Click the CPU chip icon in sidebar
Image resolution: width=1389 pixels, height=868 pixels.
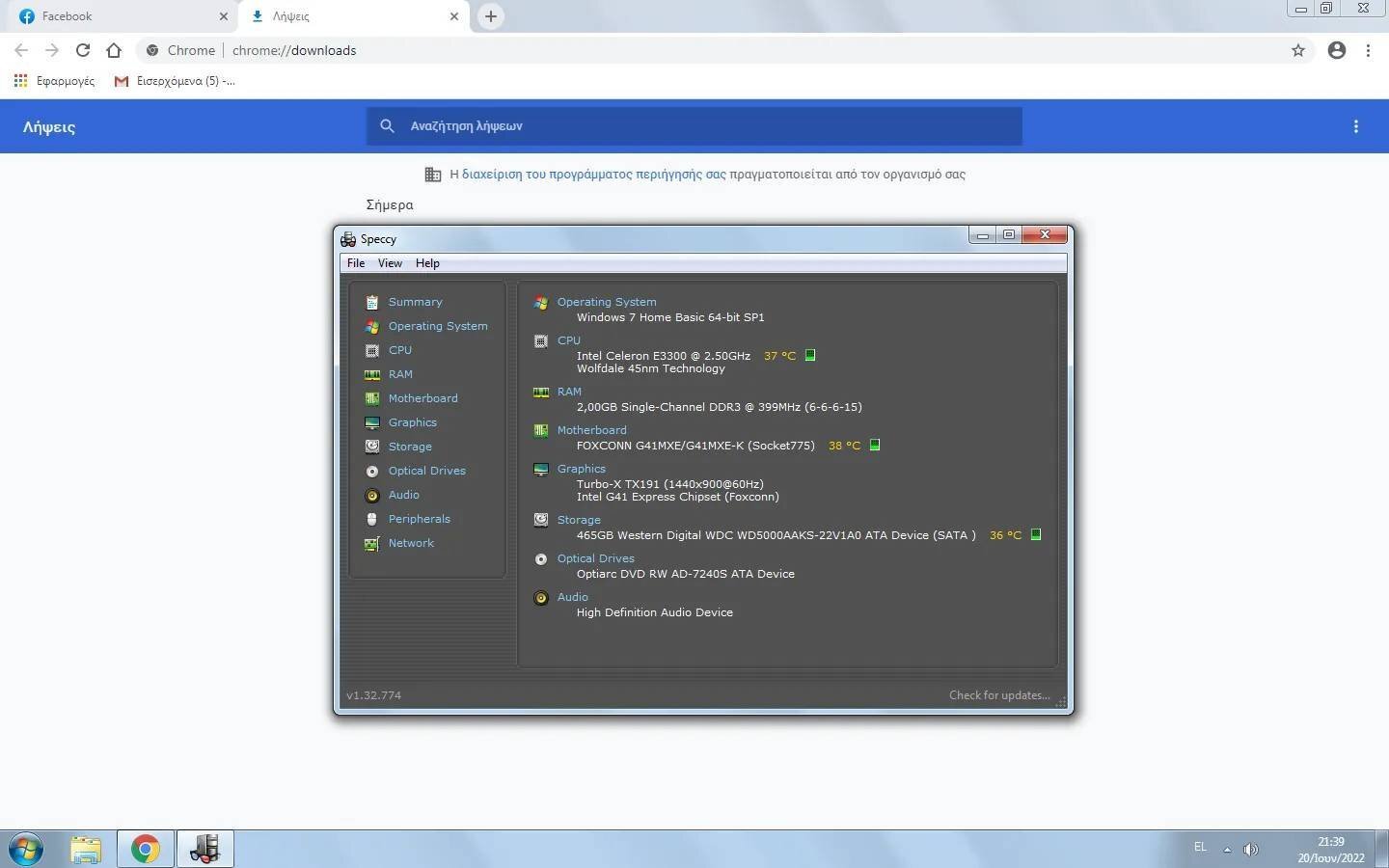click(372, 350)
